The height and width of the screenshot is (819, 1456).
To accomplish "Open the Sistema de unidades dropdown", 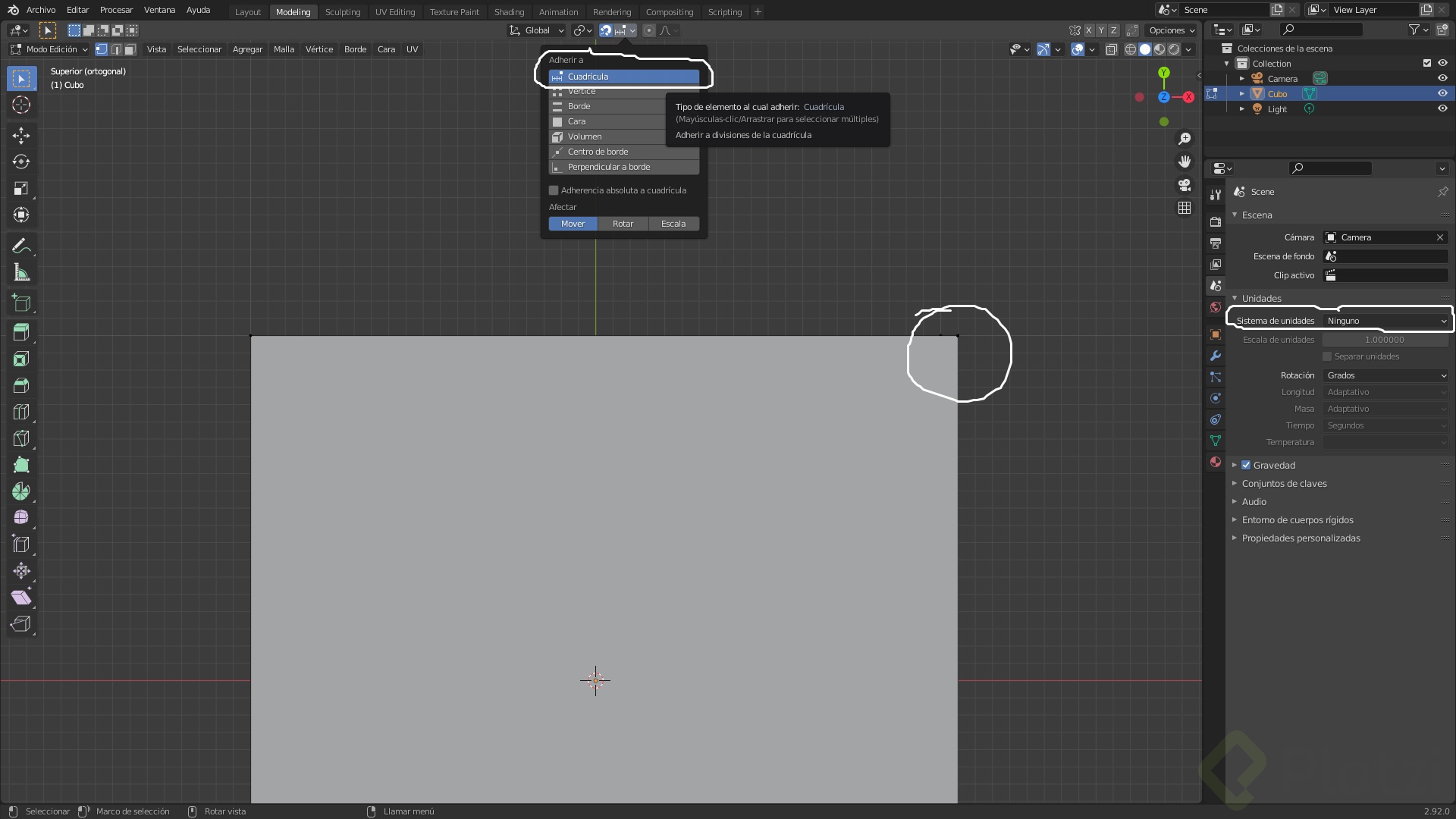I will click(1386, 321).
